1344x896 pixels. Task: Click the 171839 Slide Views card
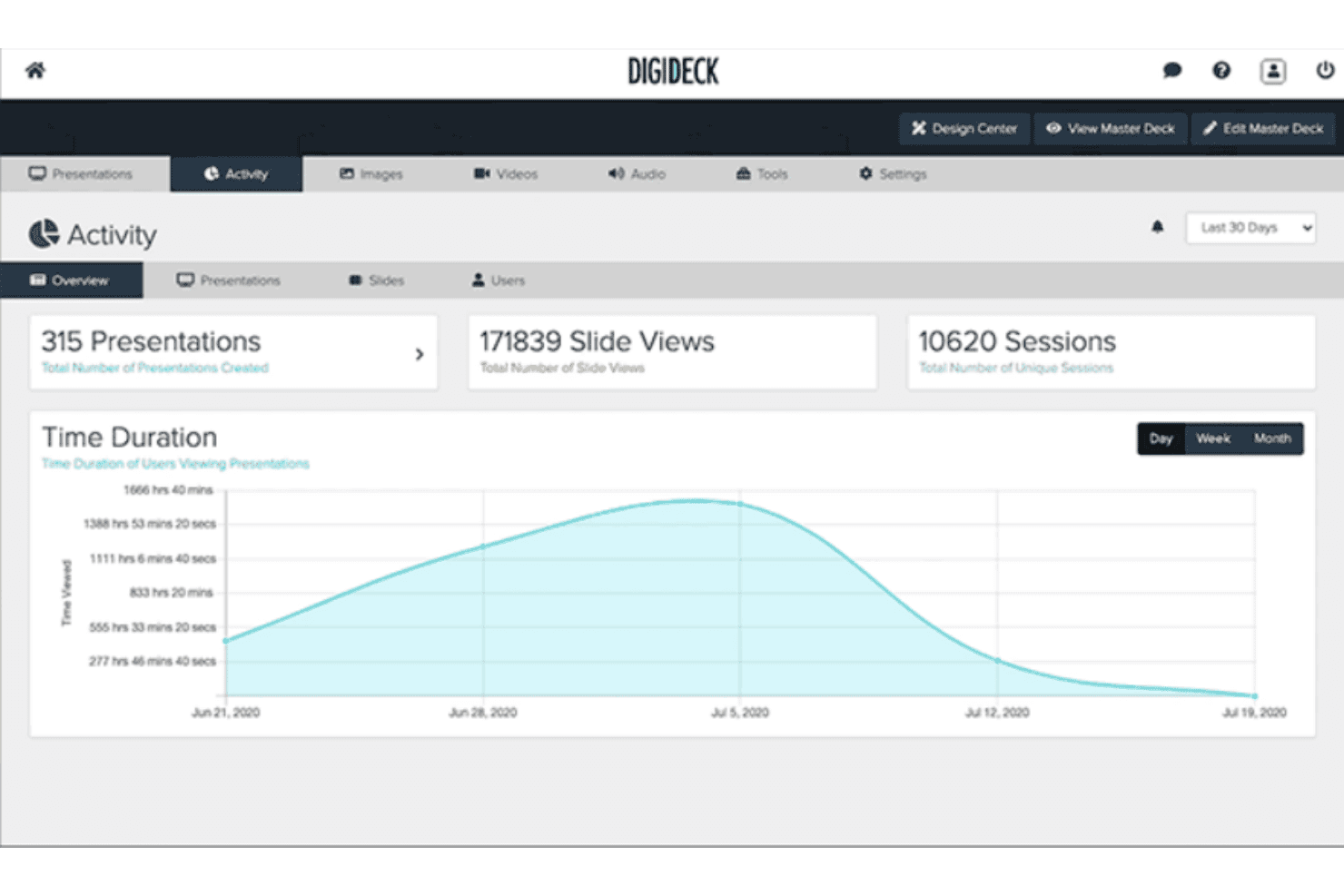(673, 352)
